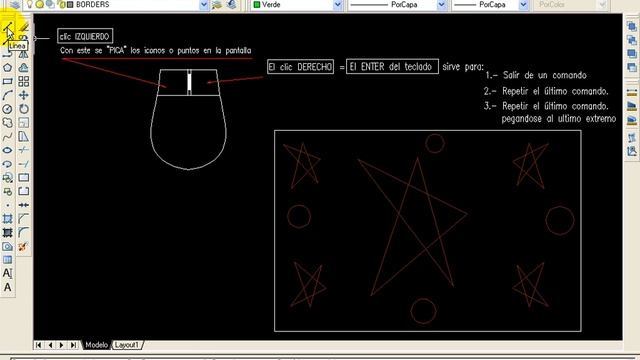Select the Fillet modify tool
Viewport: 640px width, 360px height.
point(24,233)
